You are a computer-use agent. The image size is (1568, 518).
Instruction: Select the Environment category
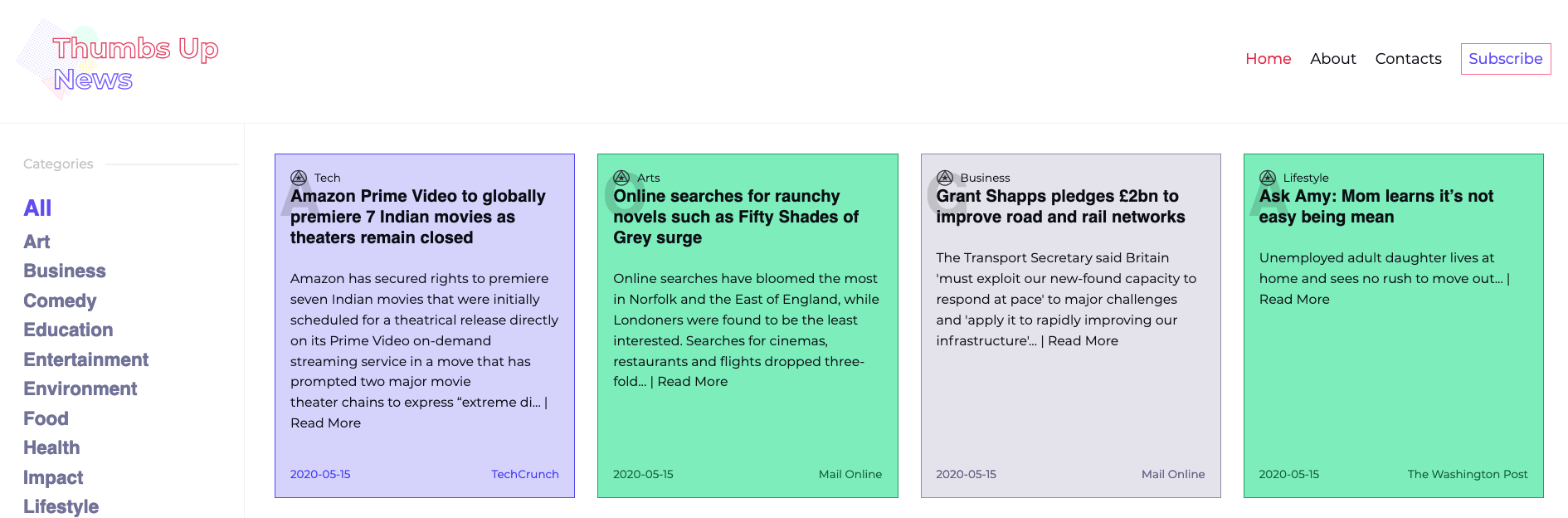point(80,388)
